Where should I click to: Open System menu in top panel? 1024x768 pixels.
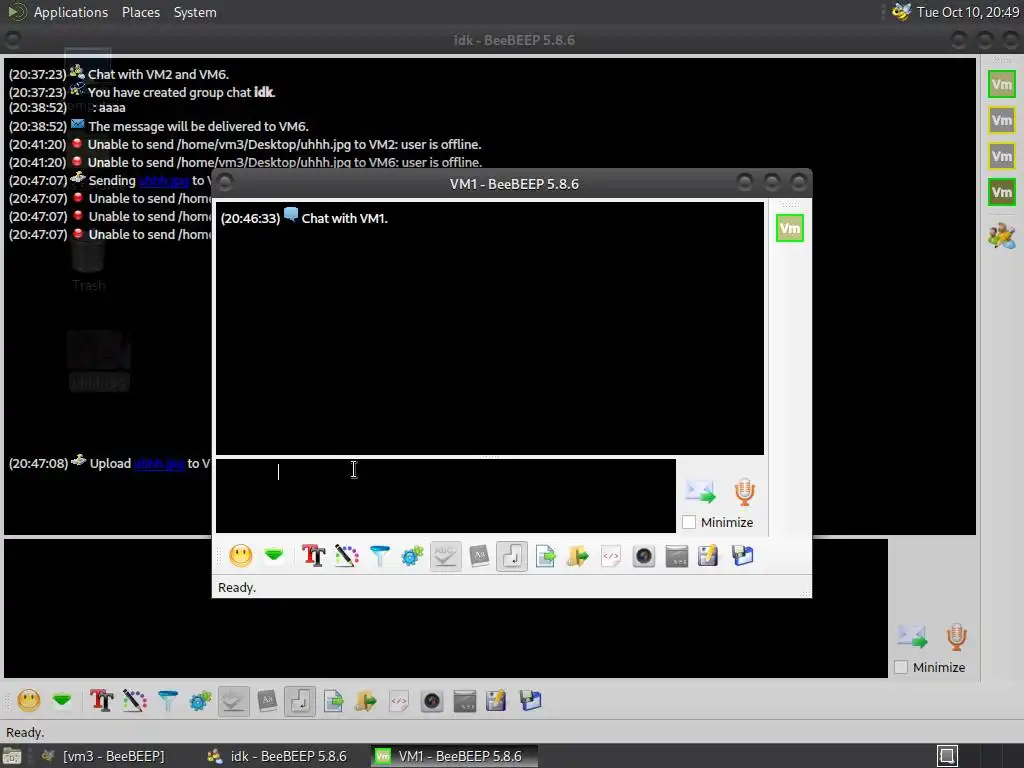tap(195, 12)
